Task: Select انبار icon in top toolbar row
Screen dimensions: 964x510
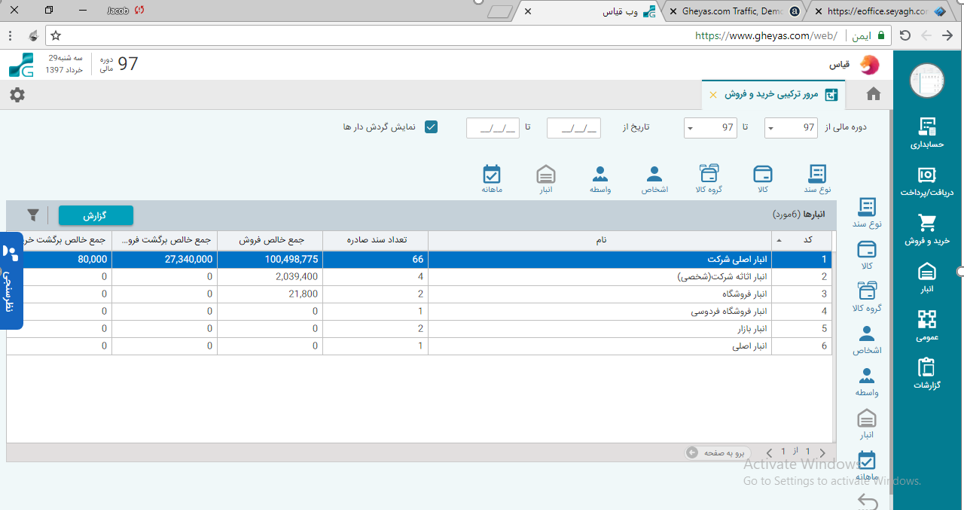Action: coord(546,179)
